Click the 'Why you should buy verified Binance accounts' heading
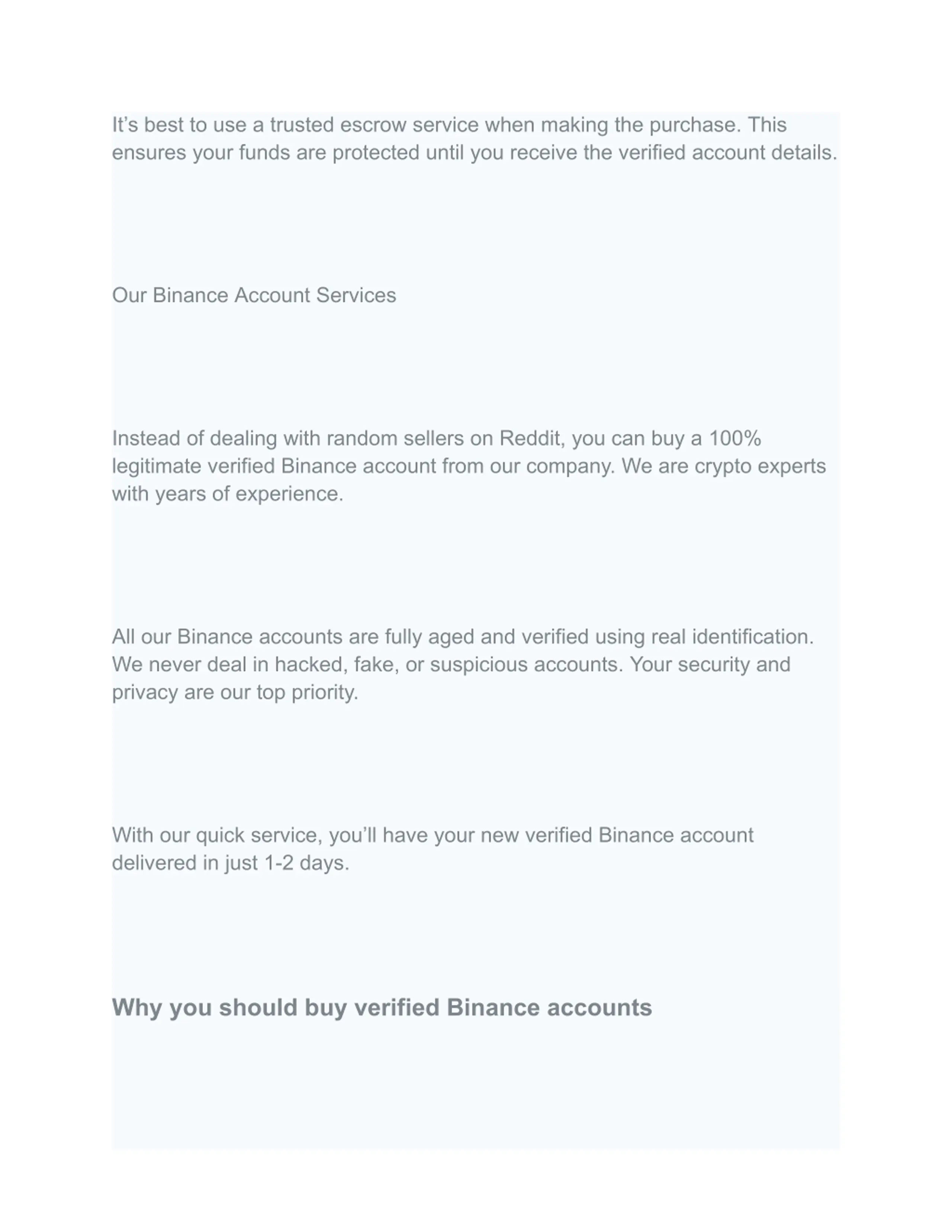This screenshot has width=952, height=1232. (382, 1007)
